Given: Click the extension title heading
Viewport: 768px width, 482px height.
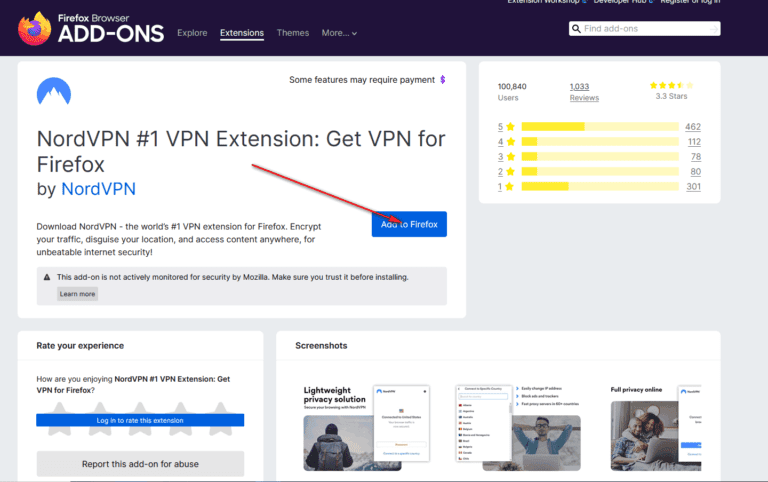Looking at the screenshot, I should [241, 151].
